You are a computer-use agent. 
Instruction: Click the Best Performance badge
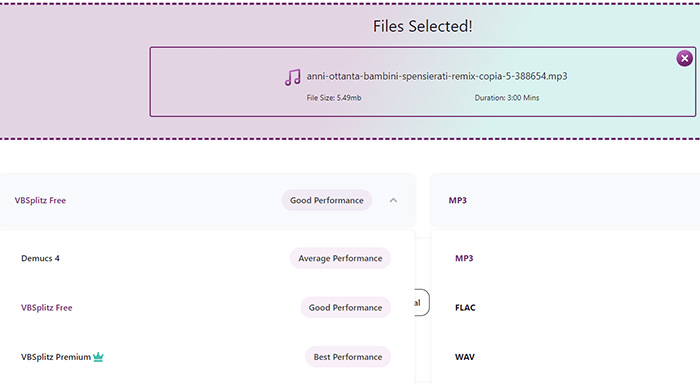click(348, 357)
